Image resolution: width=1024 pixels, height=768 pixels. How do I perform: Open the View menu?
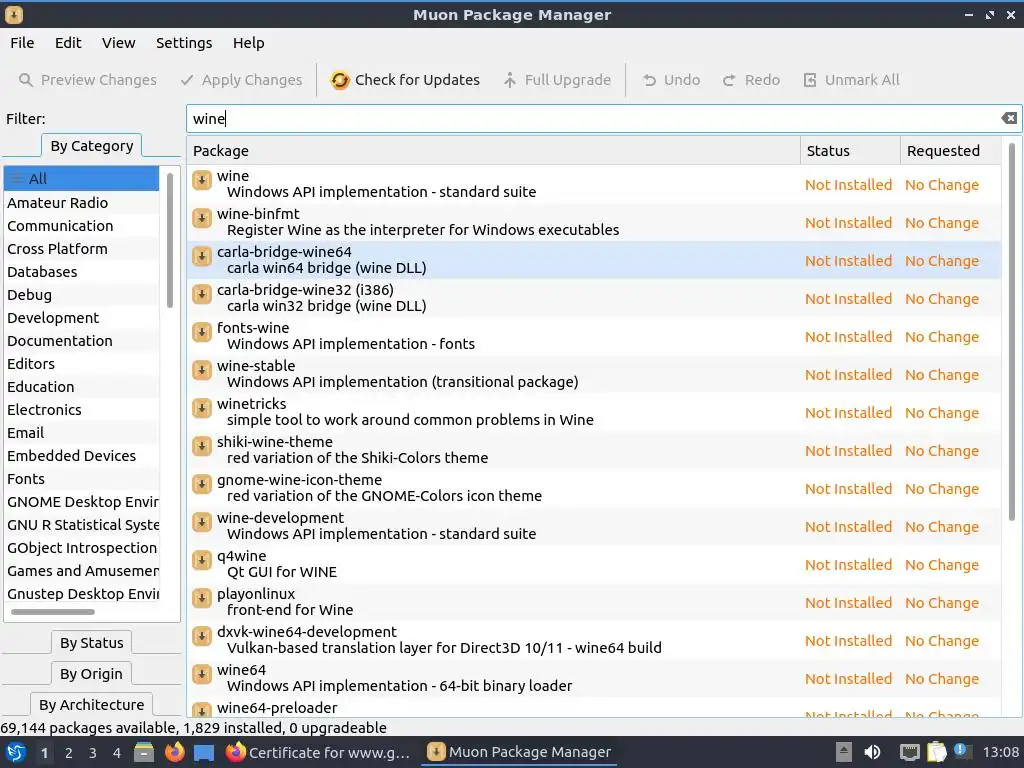click(118, 43)
